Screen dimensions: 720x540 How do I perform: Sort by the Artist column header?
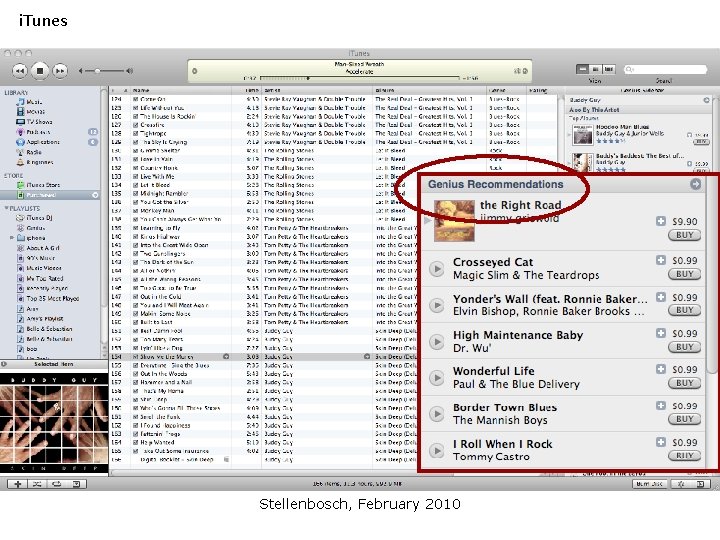[317, 90]
